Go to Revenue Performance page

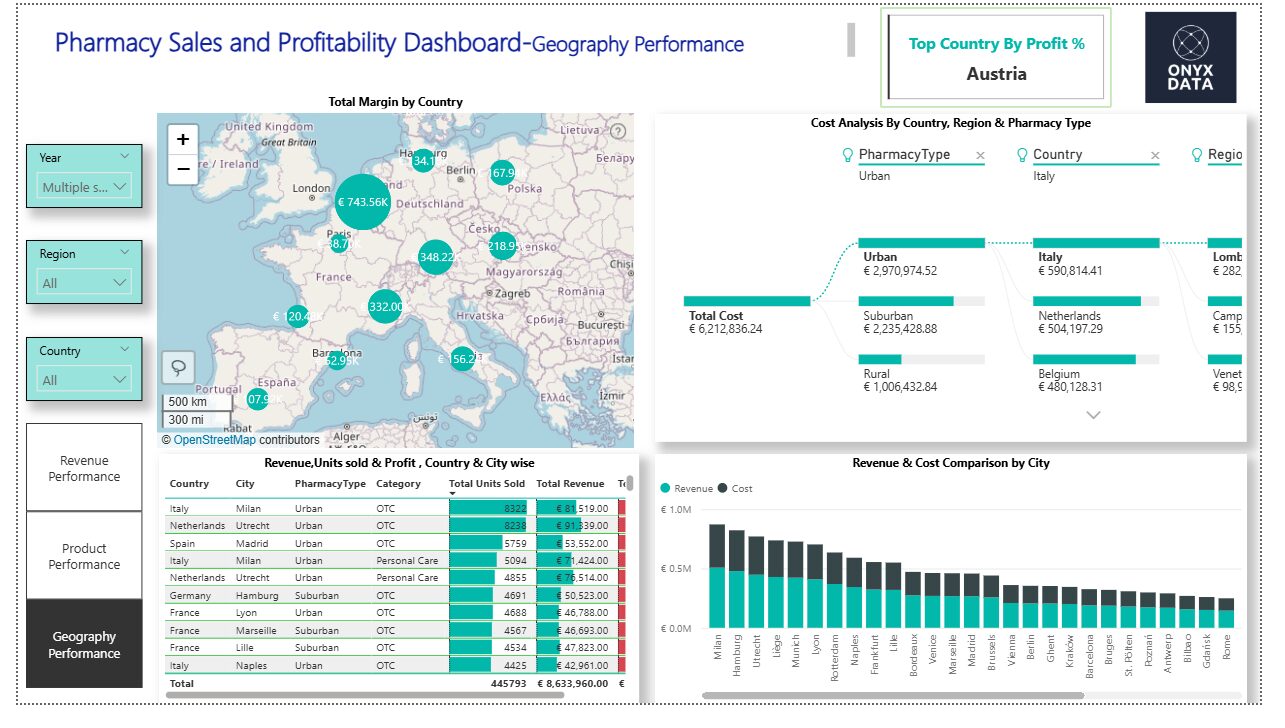click(84, 468)
